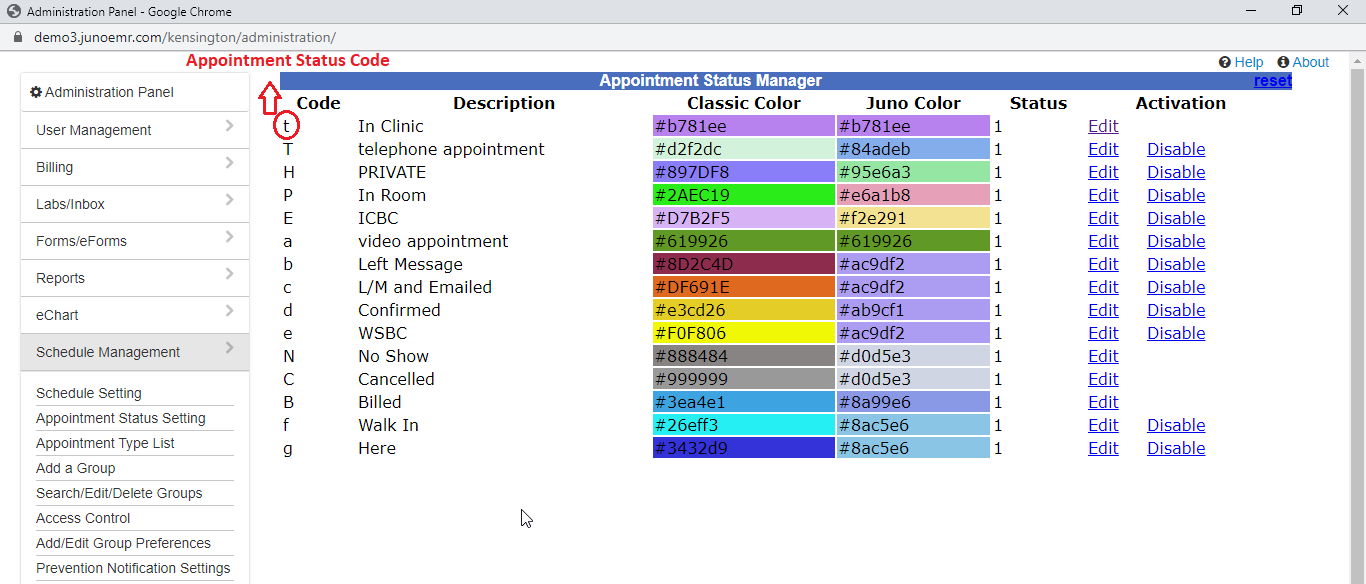
Task: Open Appointment Type List
Action: click(105, 443)
